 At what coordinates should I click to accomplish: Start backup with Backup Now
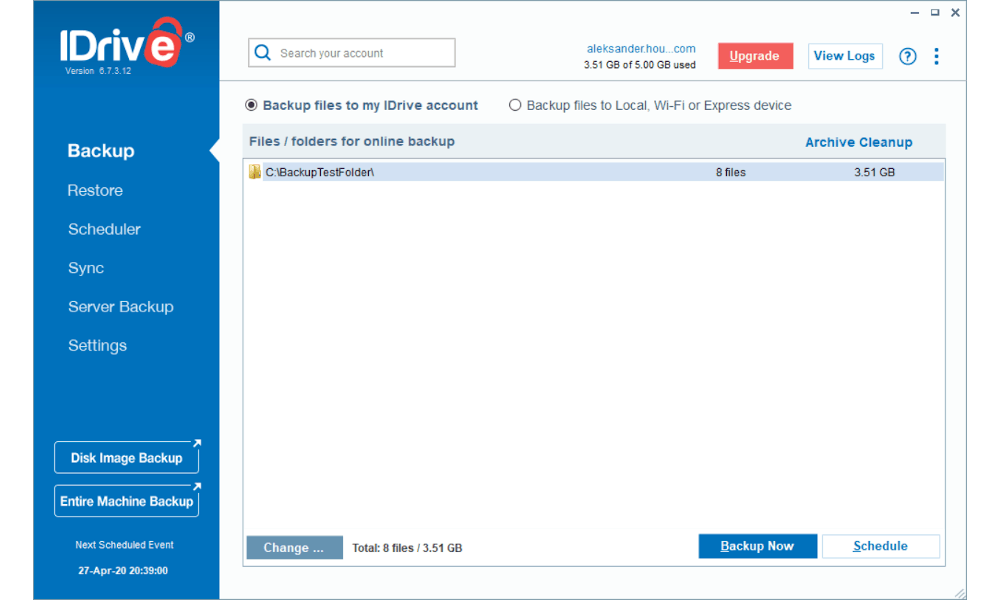coord(757,546)
